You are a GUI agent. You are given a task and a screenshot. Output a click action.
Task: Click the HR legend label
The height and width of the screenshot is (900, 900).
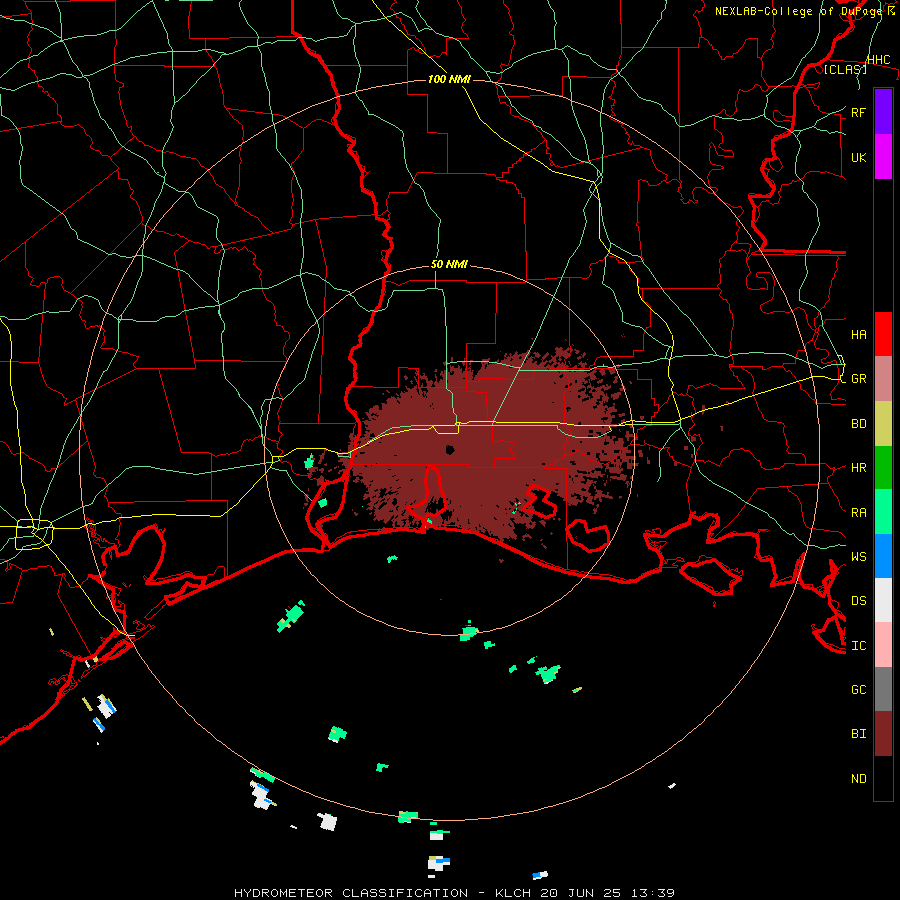[x=858, y=468]
